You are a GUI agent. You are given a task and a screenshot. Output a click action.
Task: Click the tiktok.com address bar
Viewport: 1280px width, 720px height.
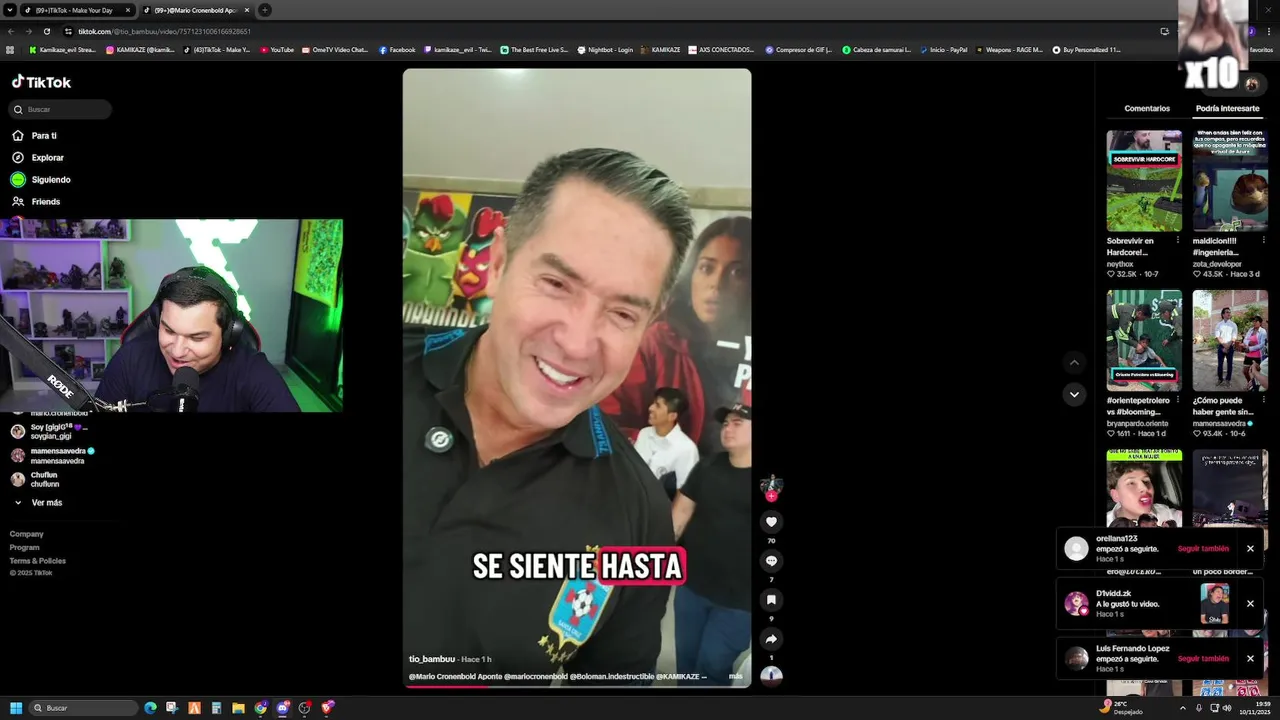pyautogui.click(x=600, y=31)
